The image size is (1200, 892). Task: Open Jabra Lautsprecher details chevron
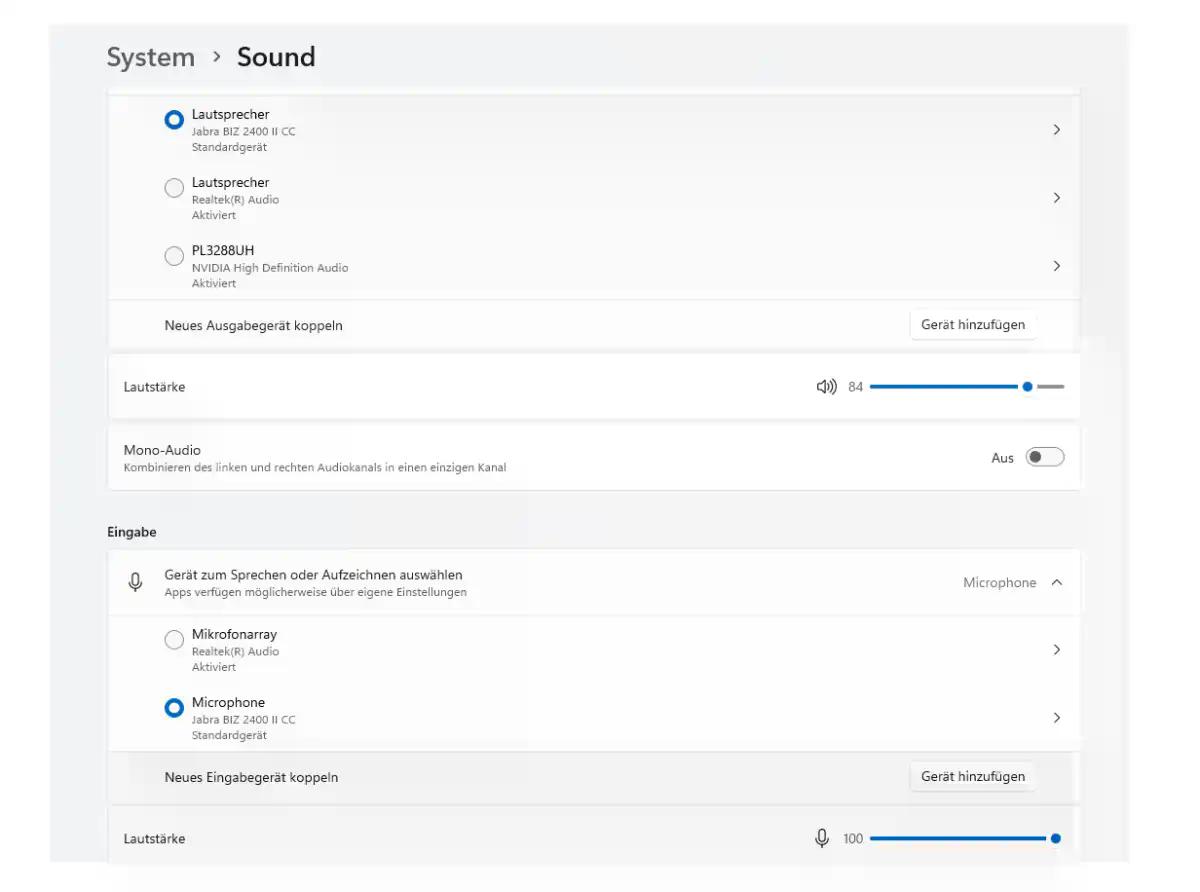[1056, 130]
